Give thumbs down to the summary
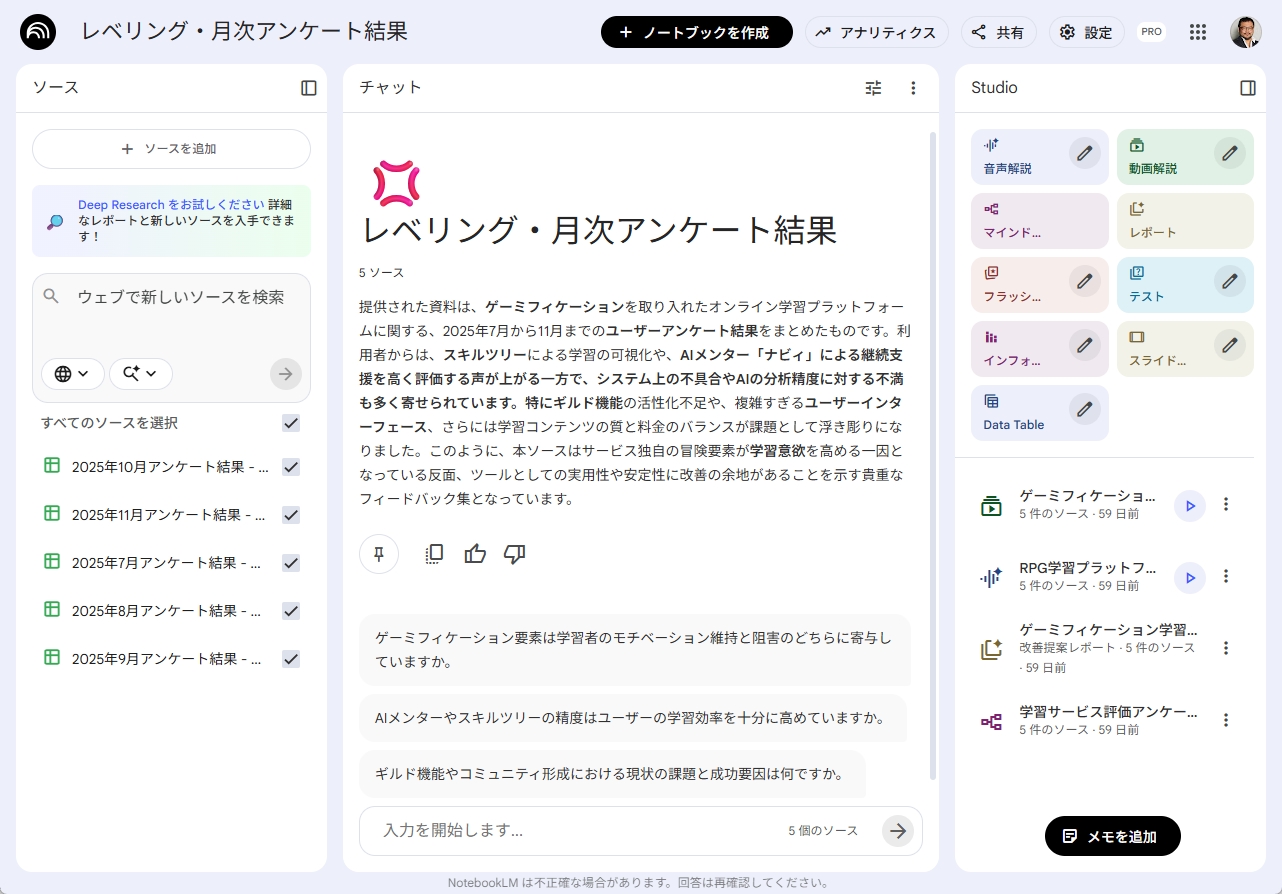The height and width of the screenshot is (894, 1282). coord(515,554)
